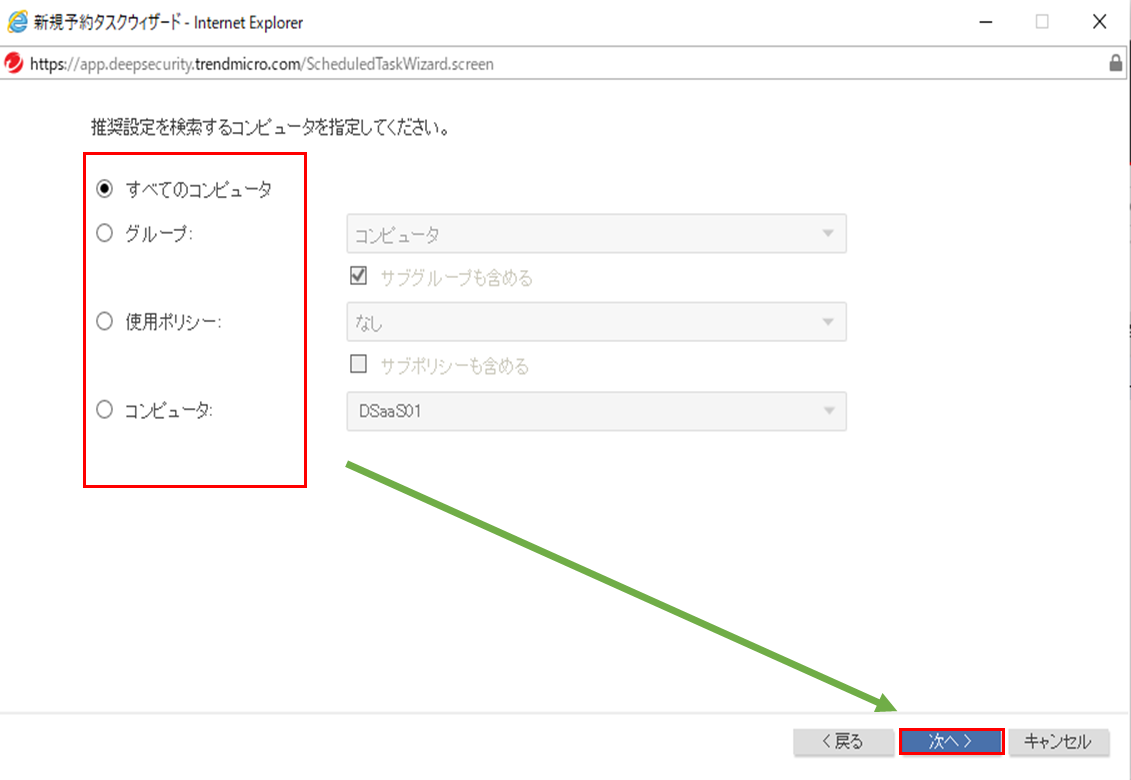Click the maximize window button
Image resolution: width=1131 pixels, height=780 pixels.
click(x=1042, y=22)
